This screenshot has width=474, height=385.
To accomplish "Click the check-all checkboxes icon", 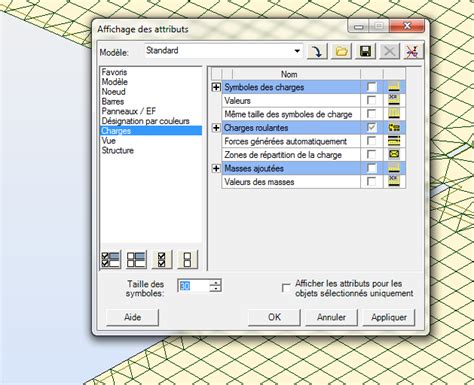I will click(x=162, y=259).
